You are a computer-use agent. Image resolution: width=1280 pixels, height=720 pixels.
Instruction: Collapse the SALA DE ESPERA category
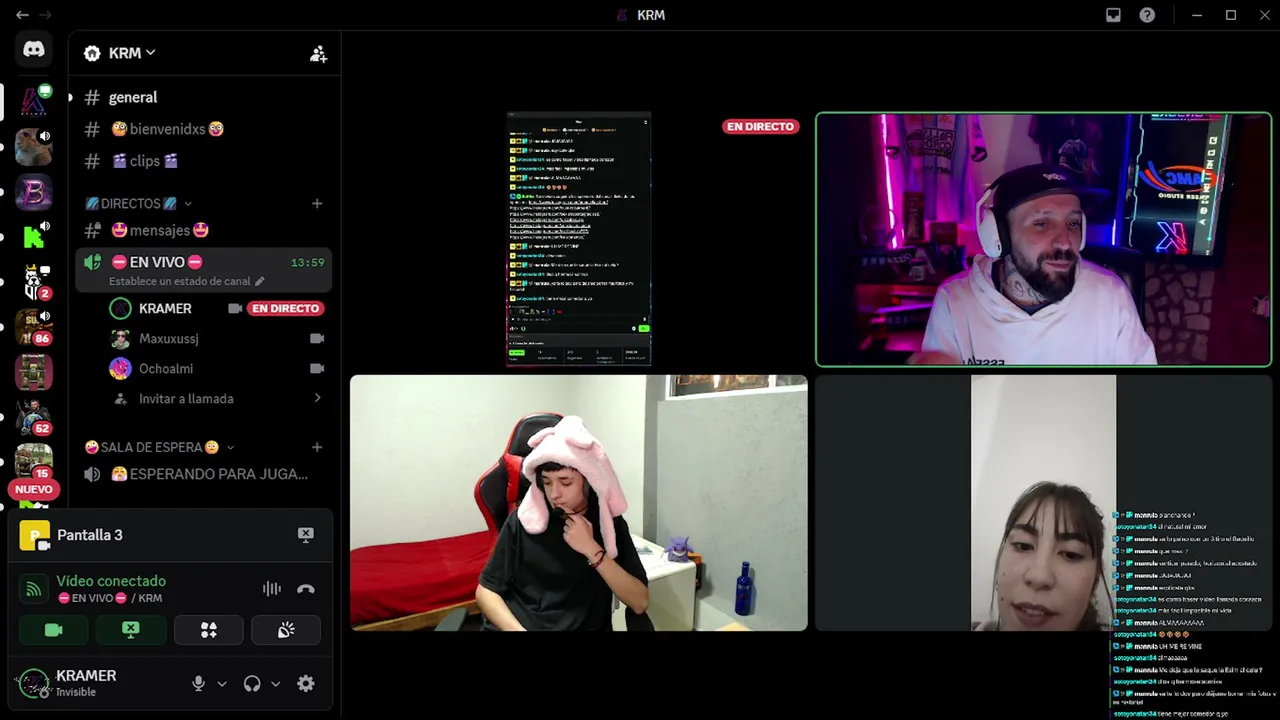click(x=159, y=448)
